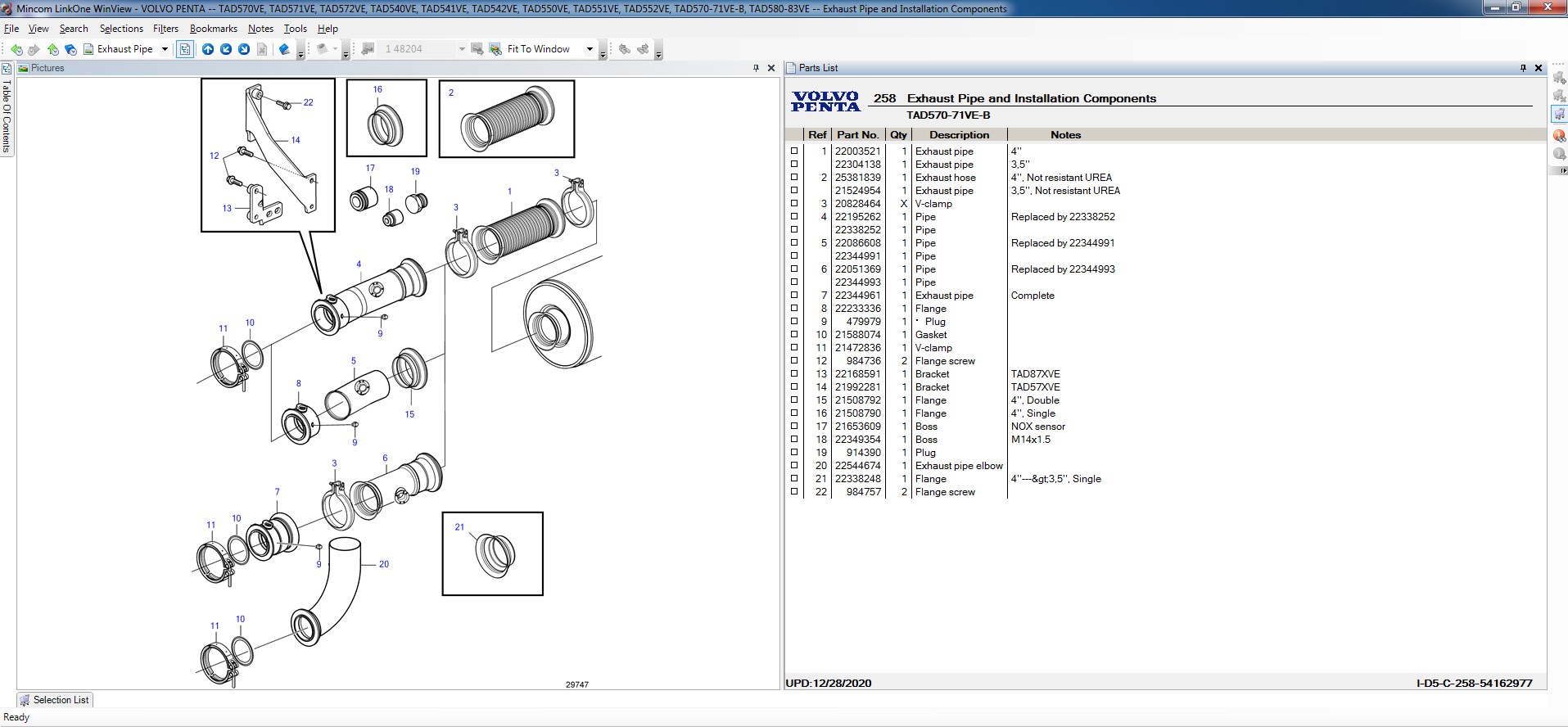
Task: Expand the Table Of Contents side panel
Action: pos(7,115)
